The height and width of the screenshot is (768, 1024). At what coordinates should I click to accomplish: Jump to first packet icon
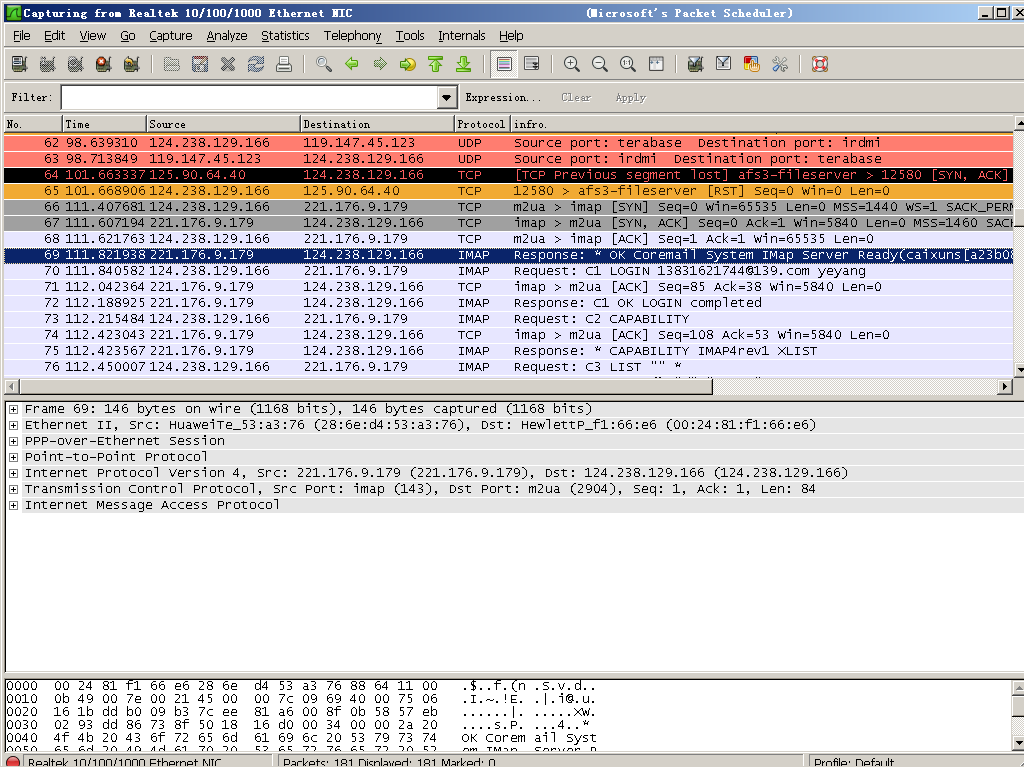tap(436, 64)
